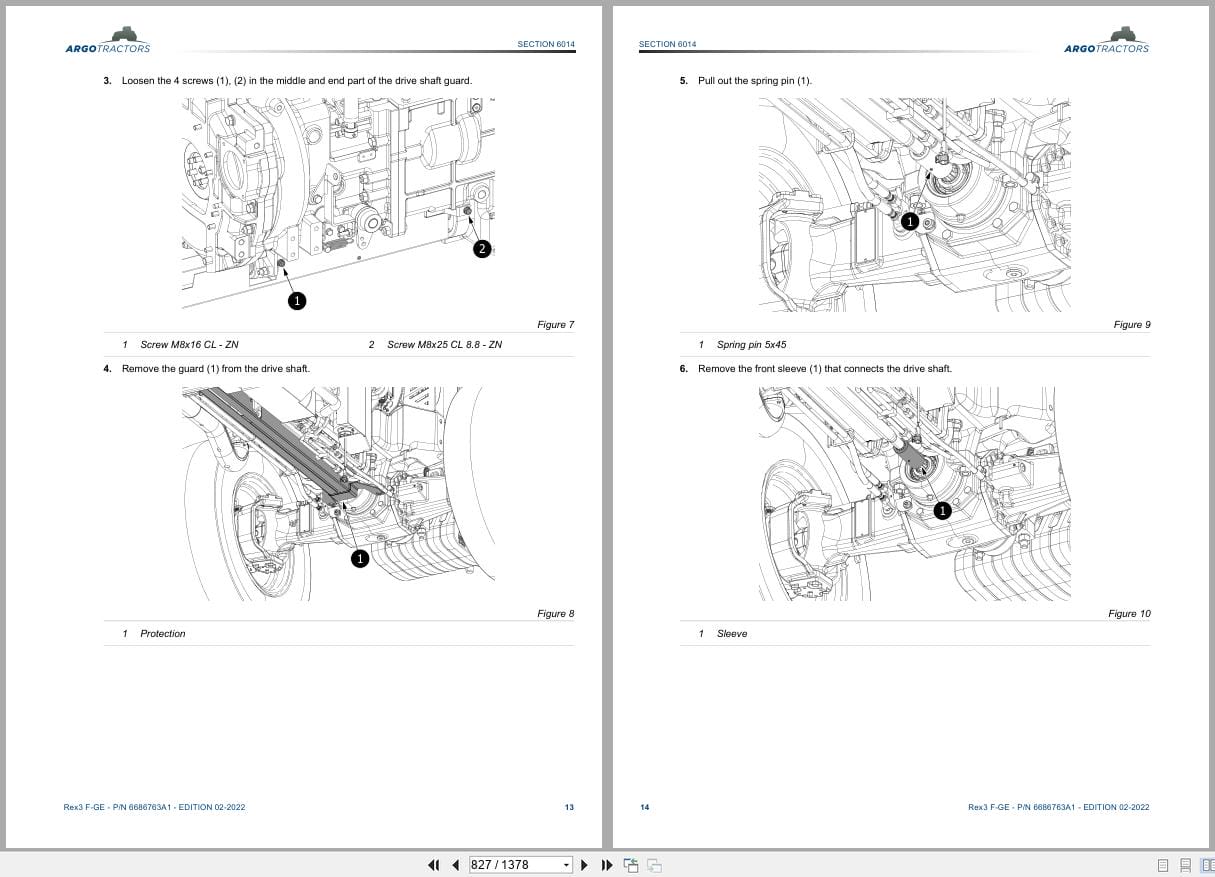Click step 3 'Loosen the 4 screws' text
Screen dimensions: 1215x877
[x=296, y=80]
